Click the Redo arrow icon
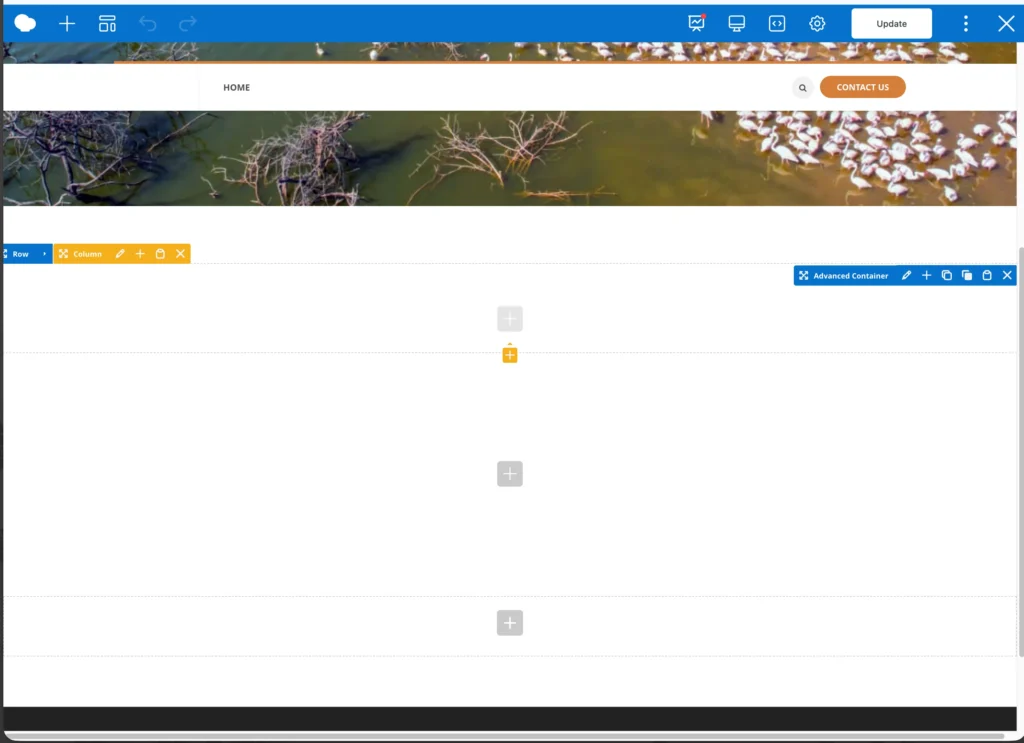 [187, 24]
